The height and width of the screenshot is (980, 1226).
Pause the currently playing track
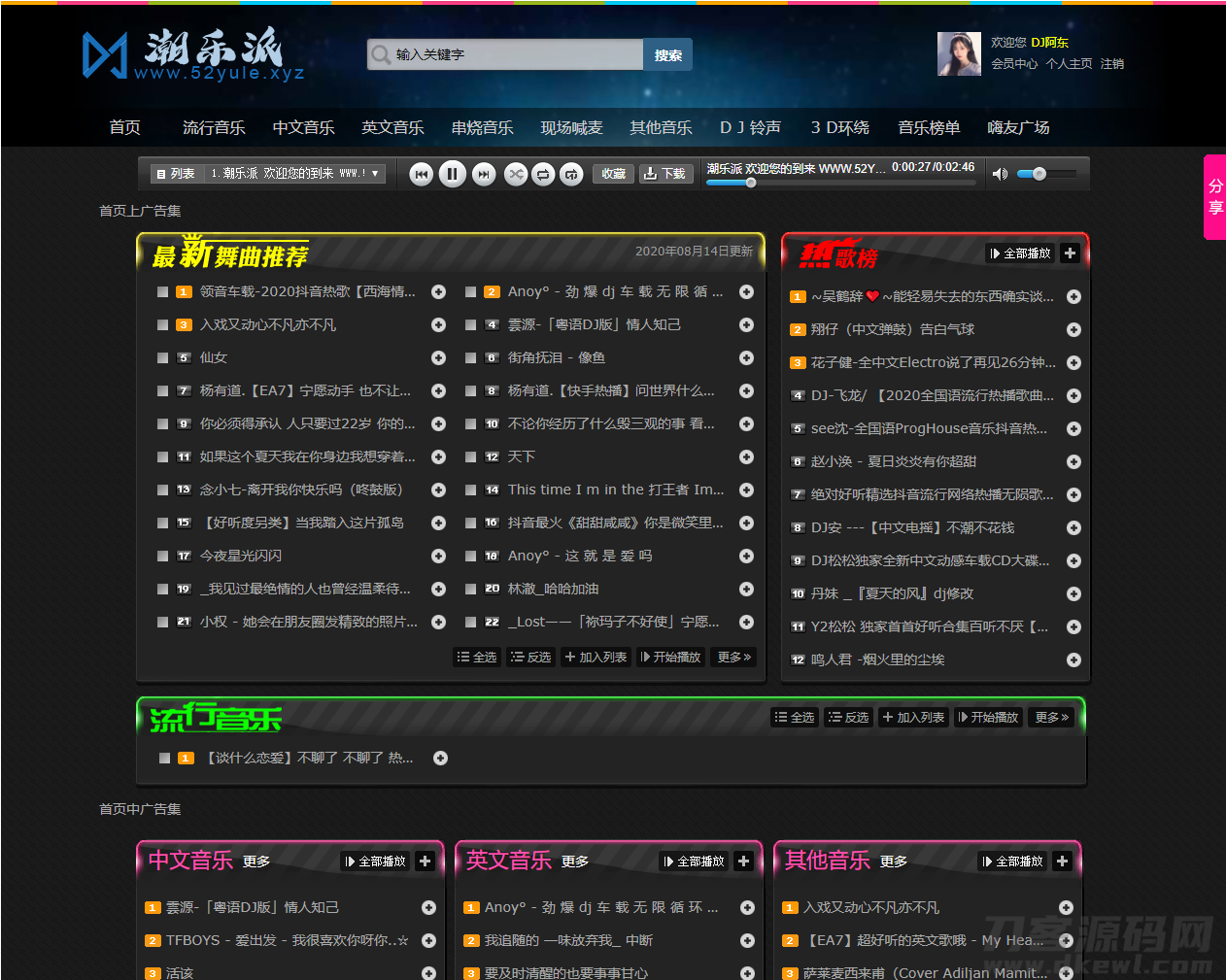pos(453,174)
